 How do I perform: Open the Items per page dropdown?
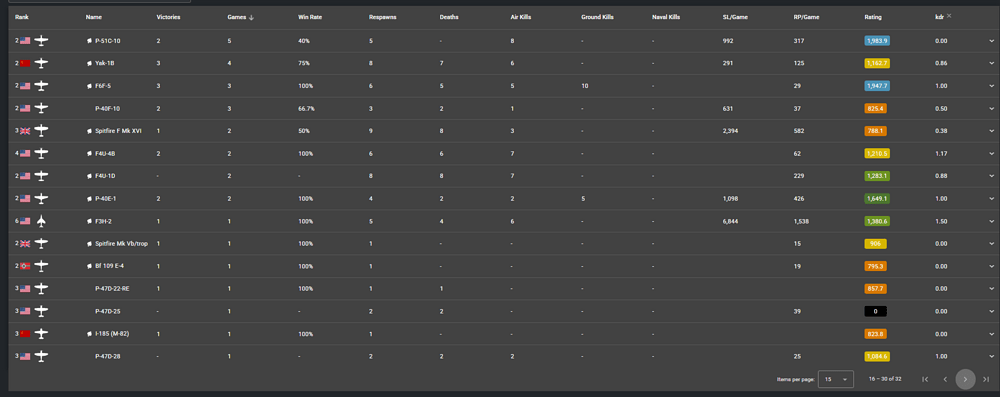(835, 379)
